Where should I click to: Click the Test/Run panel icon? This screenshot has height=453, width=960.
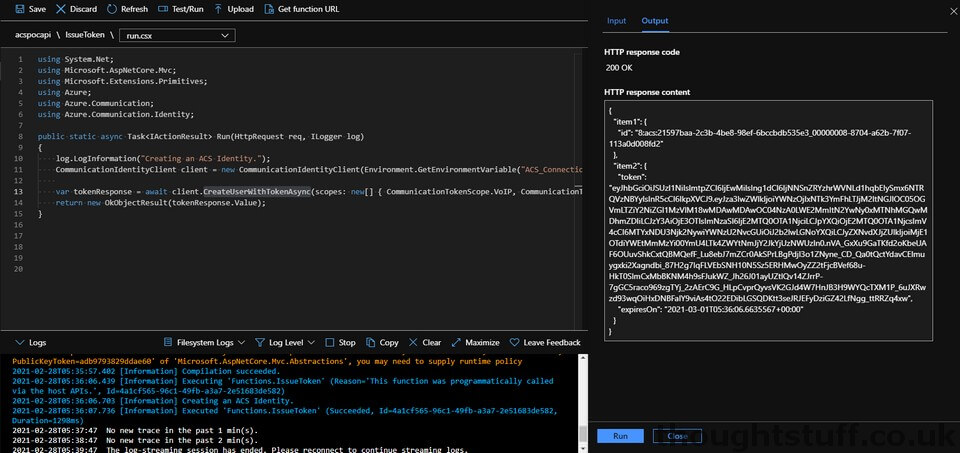(x=162, y=9)
